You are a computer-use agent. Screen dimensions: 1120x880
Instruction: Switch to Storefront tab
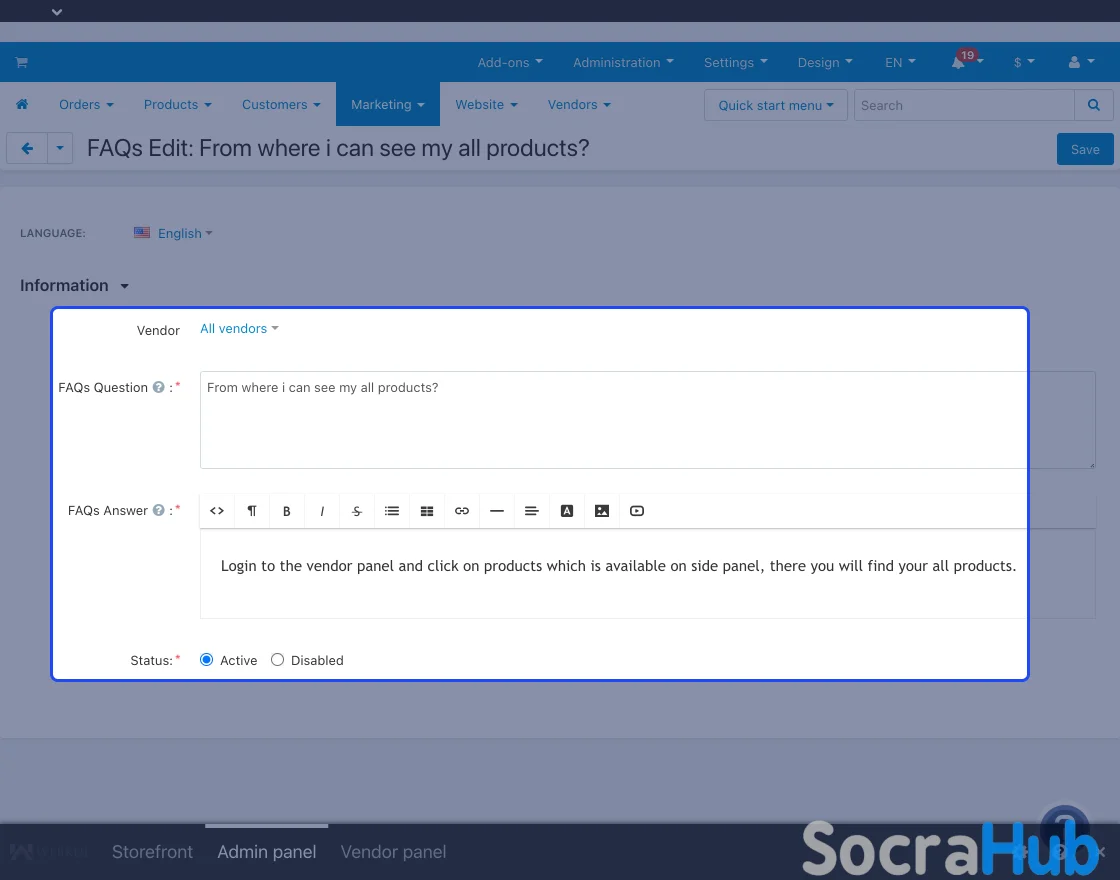[x=152, y=851]
